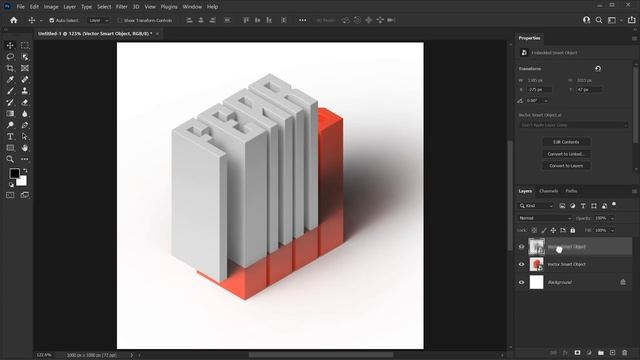The image size is (640, 360).
Task: Click the Home icon in options bar
Action: coord(13,20)
